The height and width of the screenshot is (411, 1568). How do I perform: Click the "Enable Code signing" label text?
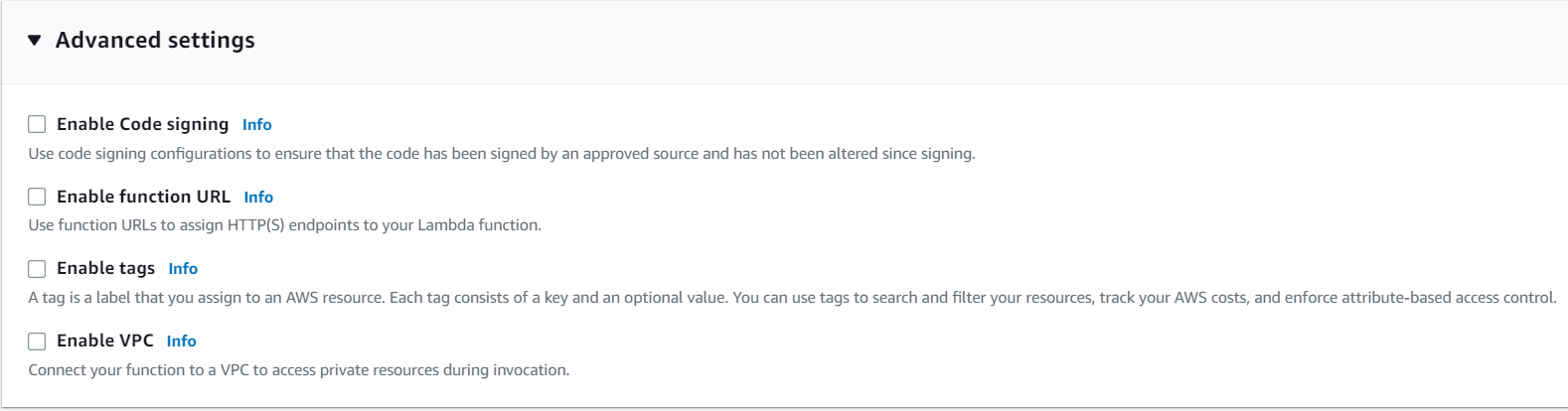coord(142,124)
